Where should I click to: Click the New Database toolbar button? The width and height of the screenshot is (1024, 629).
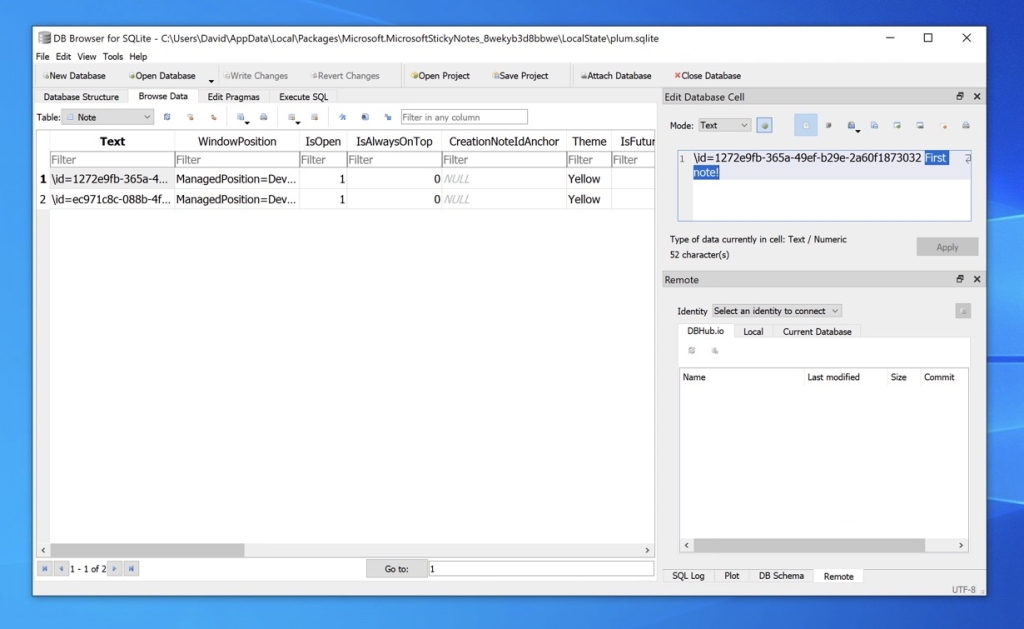click(74, 76)
